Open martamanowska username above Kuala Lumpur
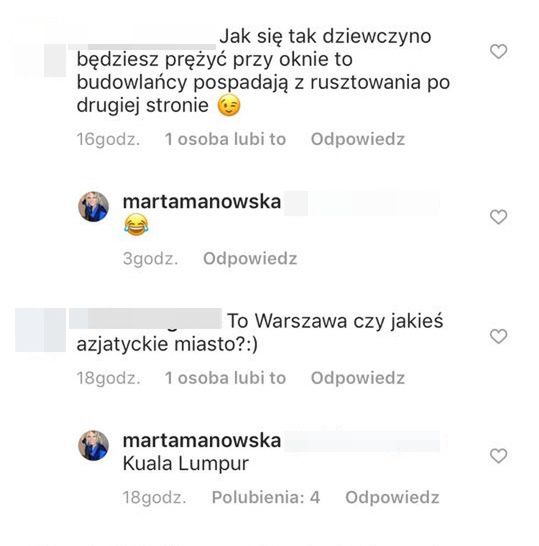 tap(202, 440)
